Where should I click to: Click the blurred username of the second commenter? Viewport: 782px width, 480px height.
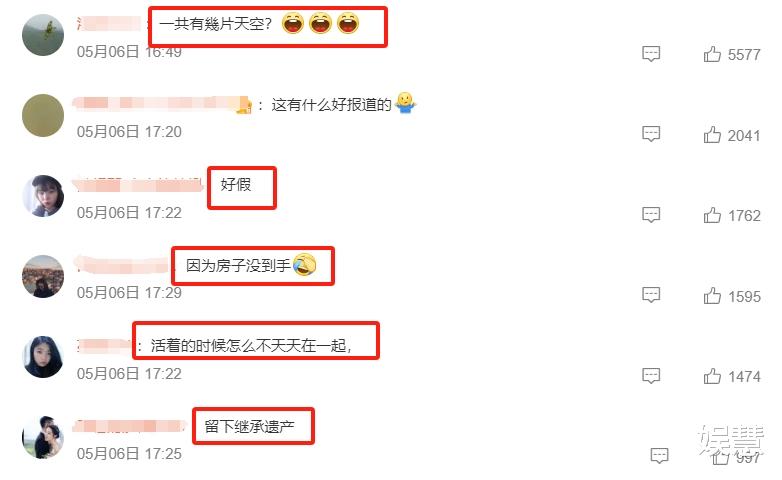(x=161, y=104)
